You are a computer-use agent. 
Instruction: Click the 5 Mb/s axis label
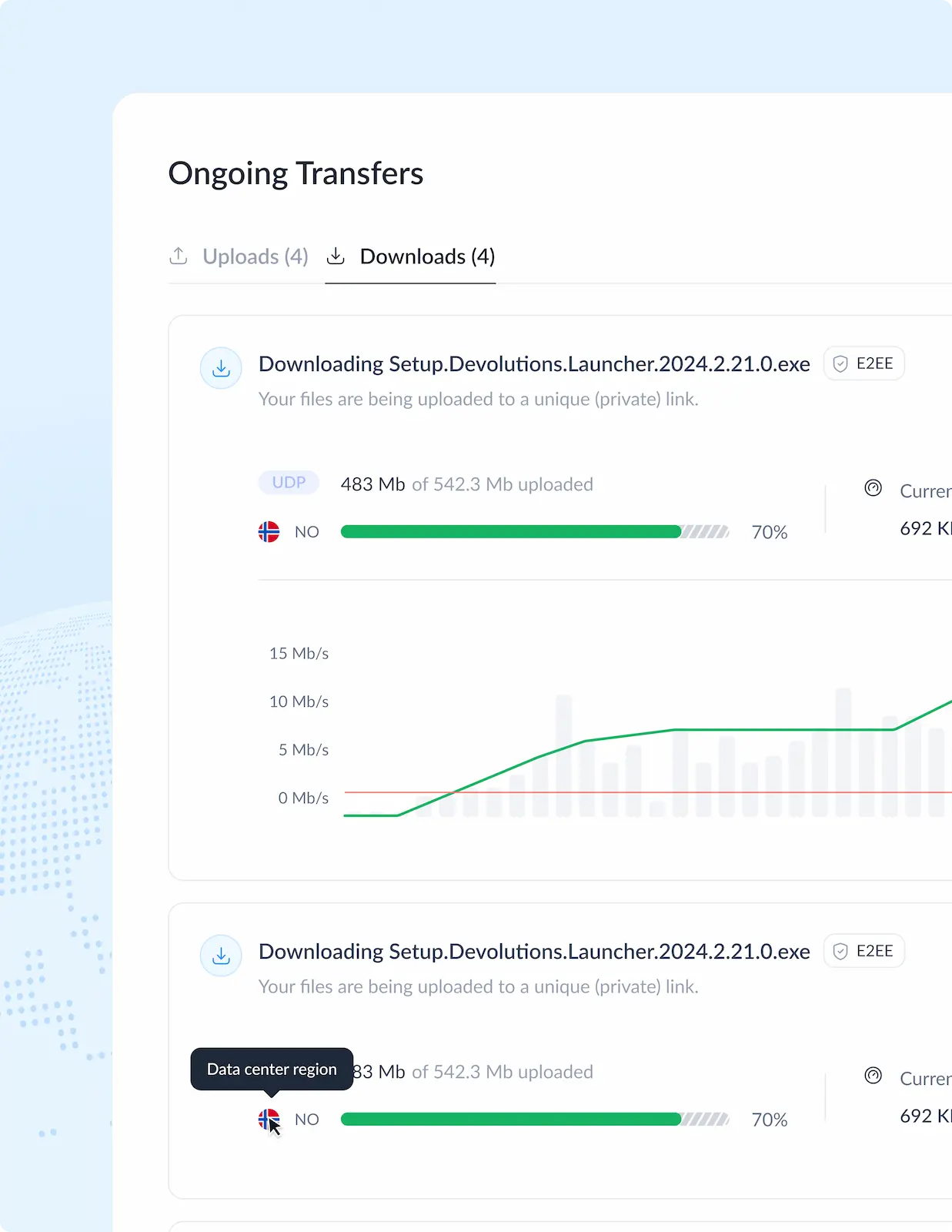(x=303, y=750)
